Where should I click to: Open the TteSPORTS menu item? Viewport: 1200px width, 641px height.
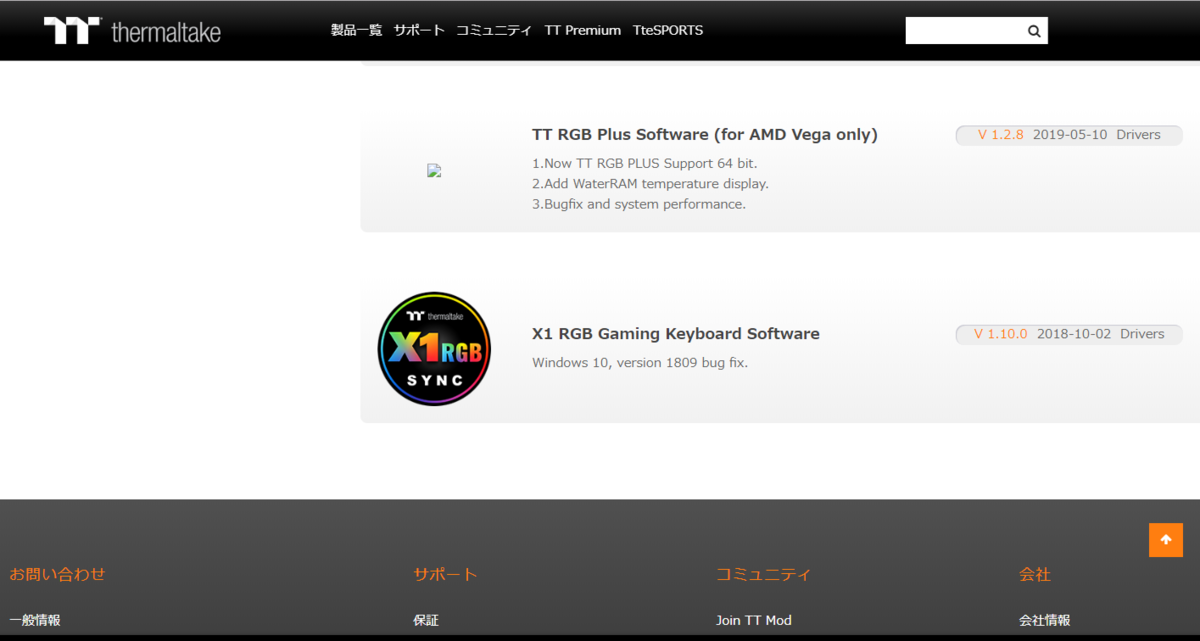pos(668,30)
